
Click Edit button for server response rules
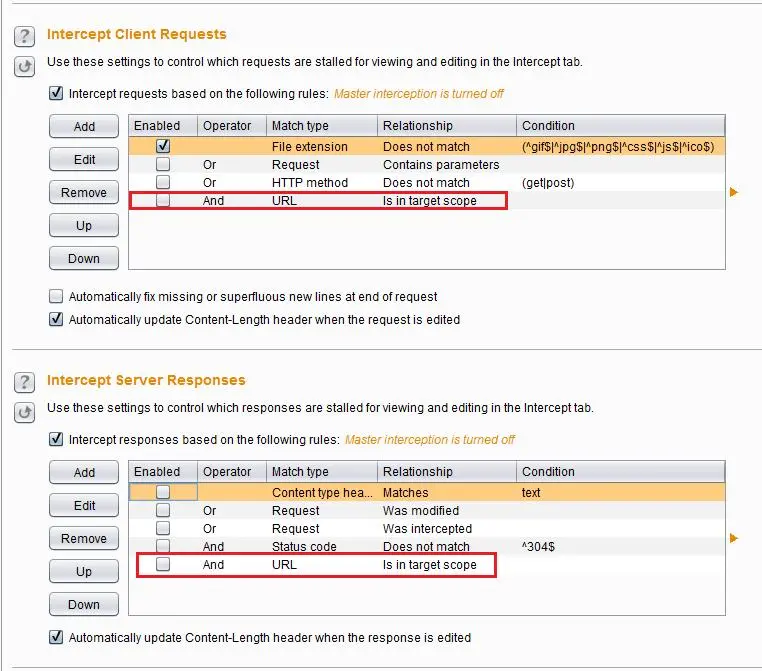click(84, 505)
